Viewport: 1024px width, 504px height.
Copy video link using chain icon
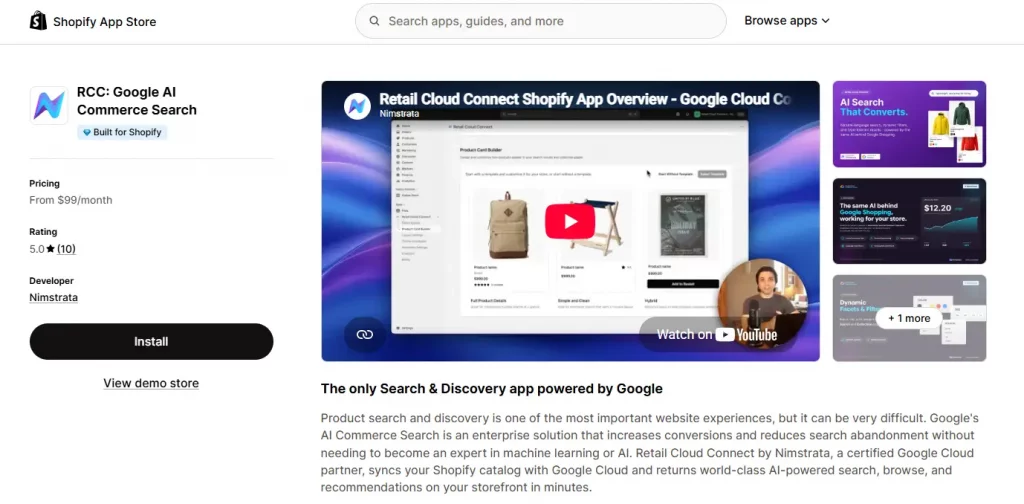(364, 334)
